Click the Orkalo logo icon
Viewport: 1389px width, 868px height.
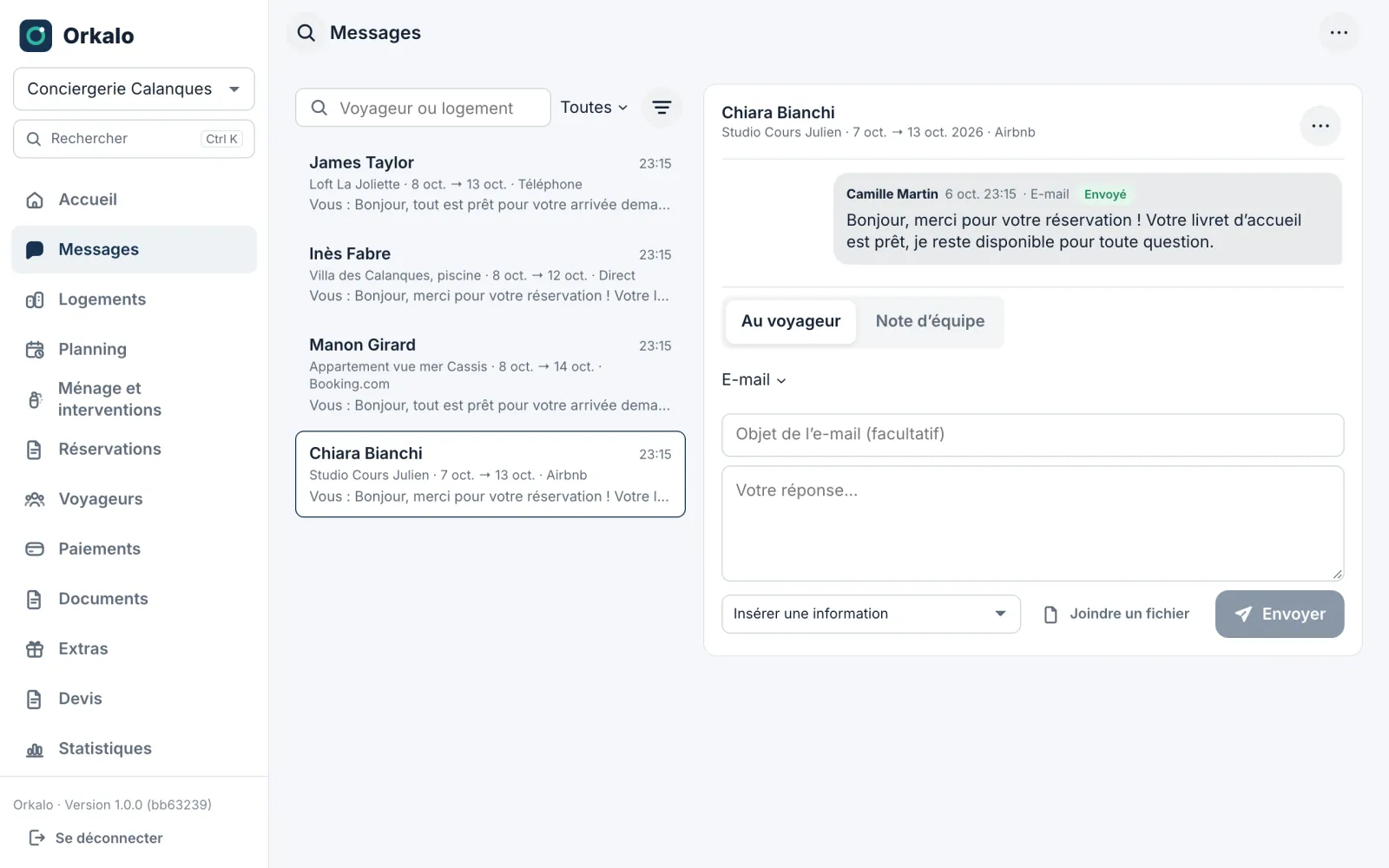(x=36, y=36)
